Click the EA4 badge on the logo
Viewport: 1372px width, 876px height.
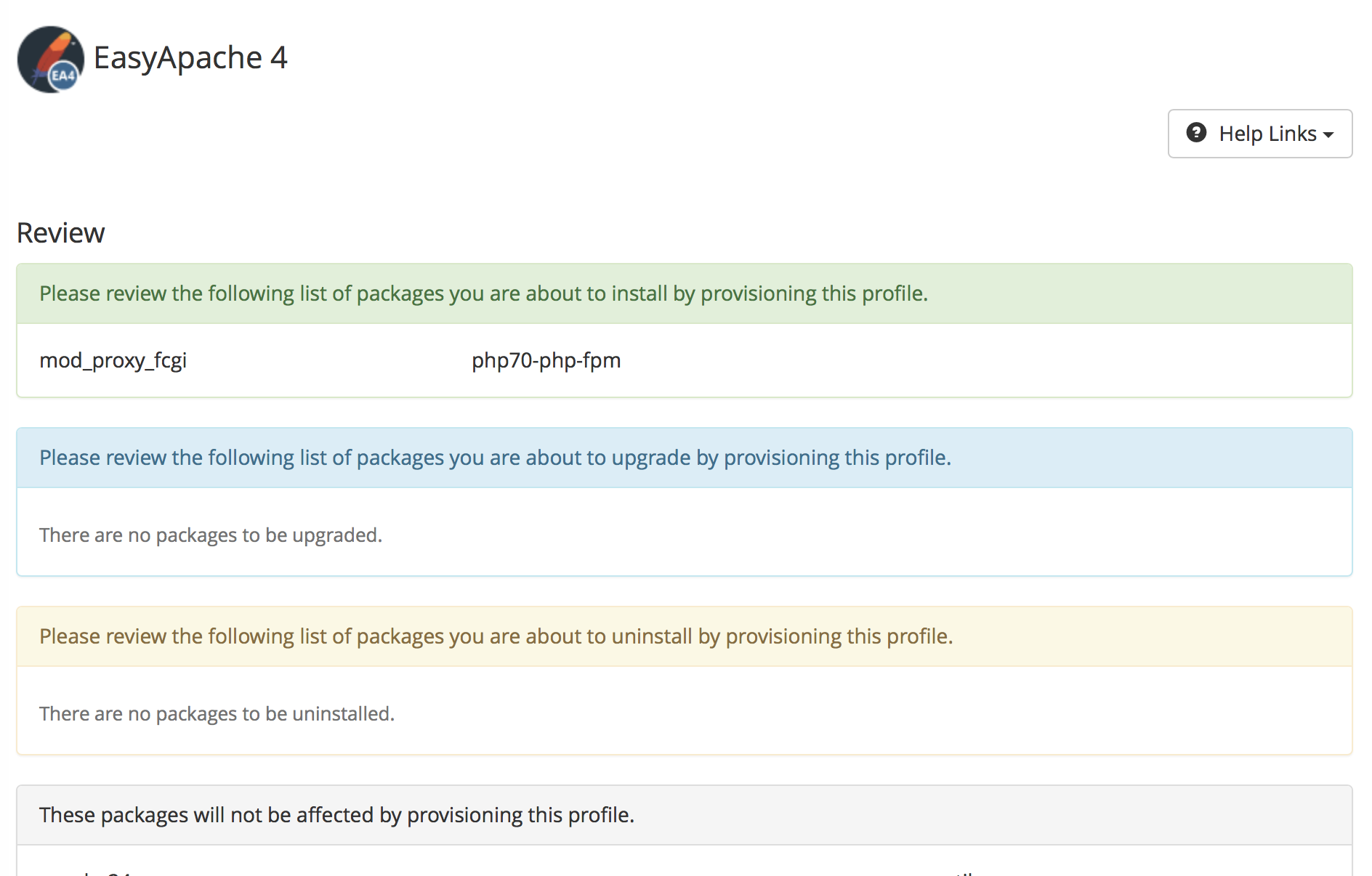tap(63, 76)
